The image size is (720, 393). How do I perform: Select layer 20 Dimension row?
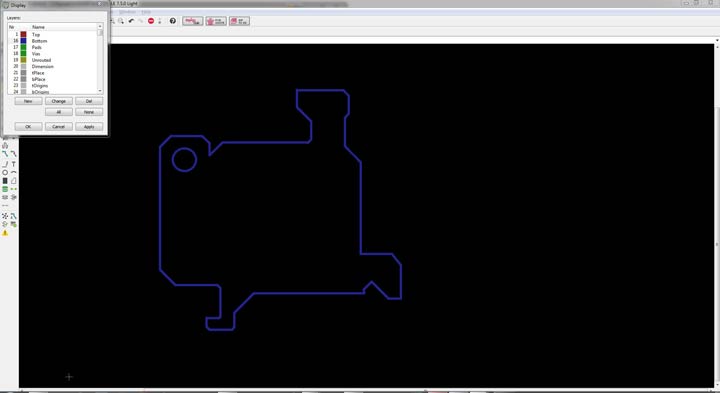point(52,67)
